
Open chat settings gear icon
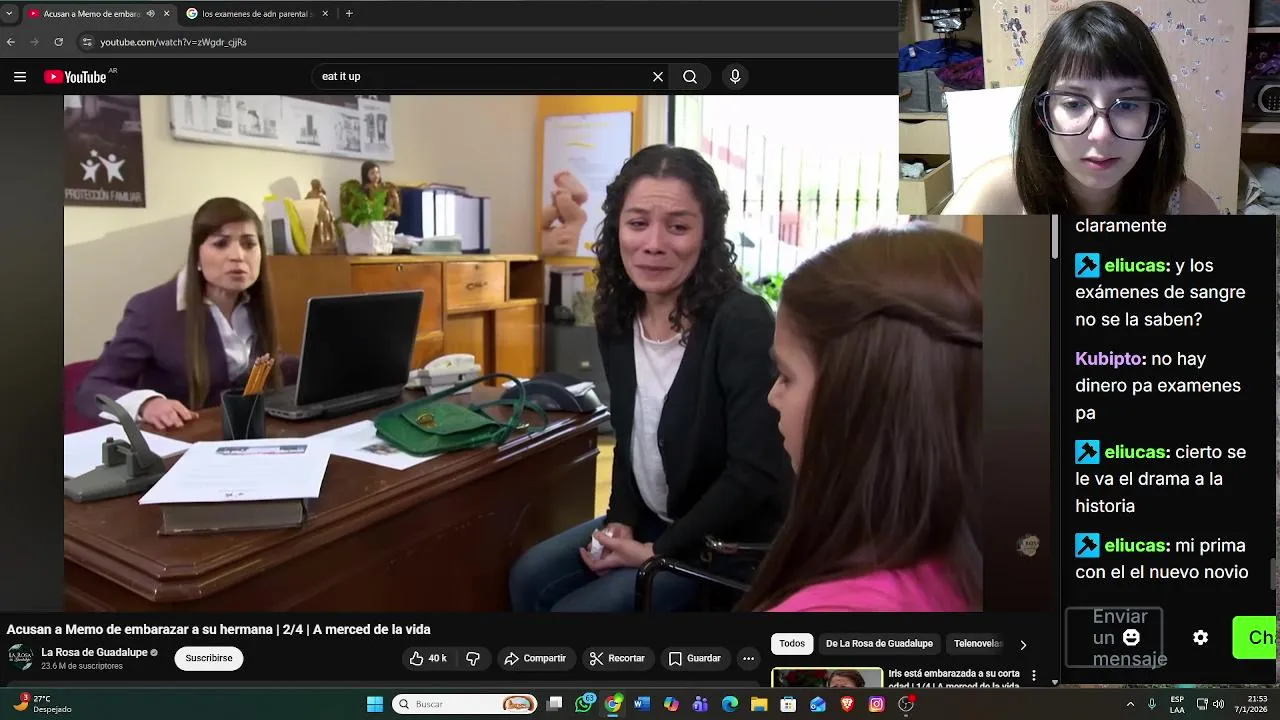(1200, 637)
